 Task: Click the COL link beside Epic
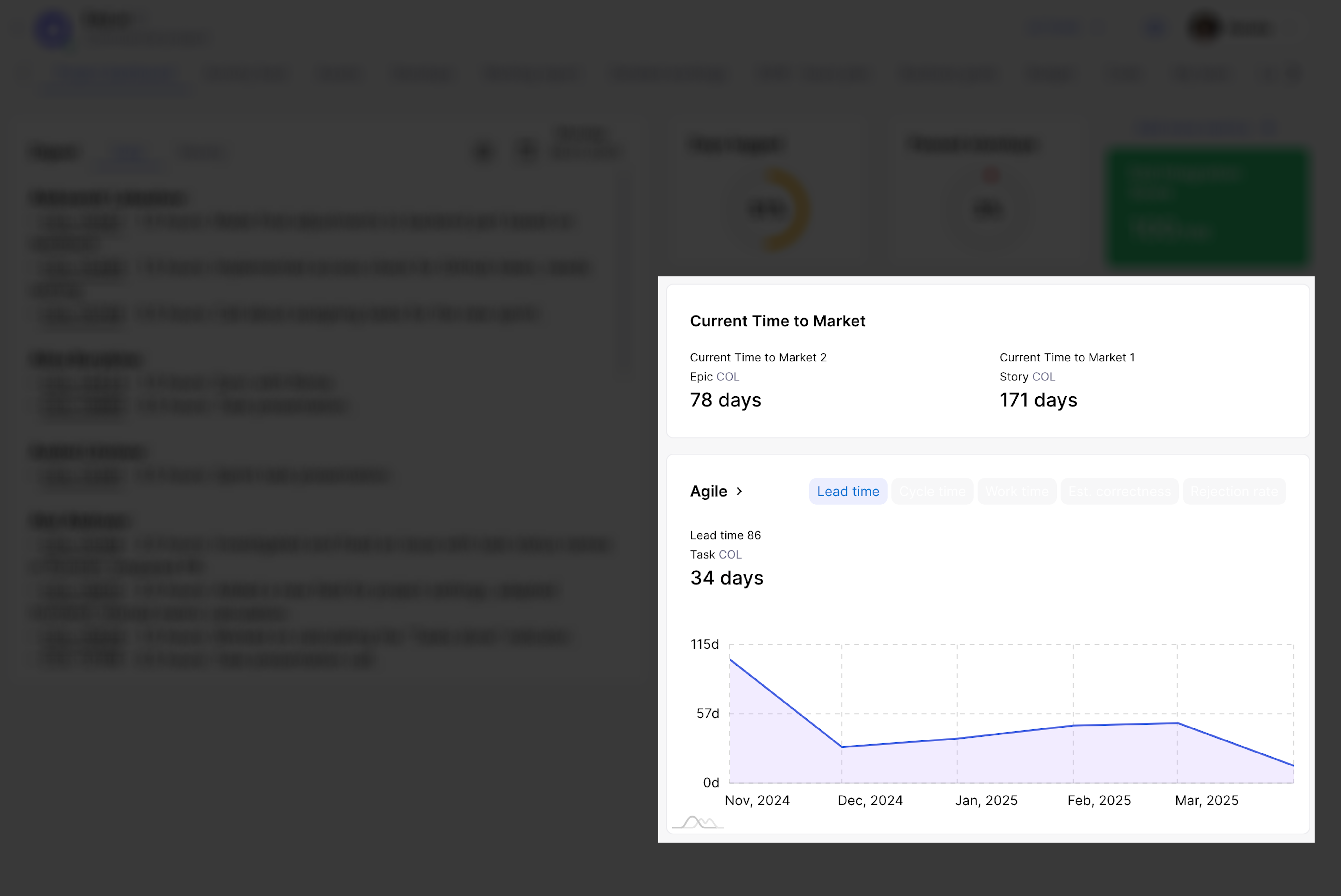(x=728, y=377)
